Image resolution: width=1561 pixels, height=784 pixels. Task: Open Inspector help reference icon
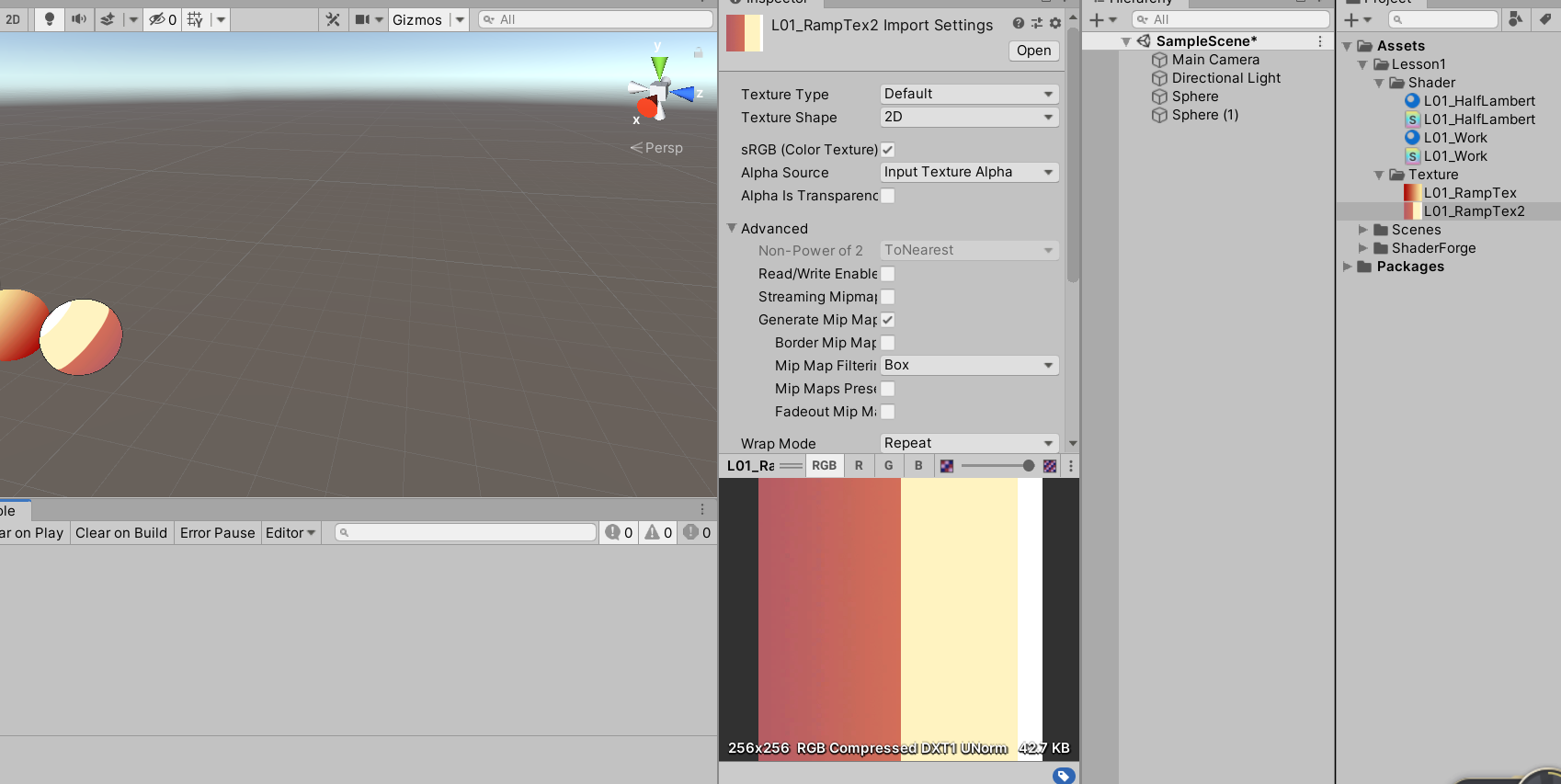[1019, 24]
